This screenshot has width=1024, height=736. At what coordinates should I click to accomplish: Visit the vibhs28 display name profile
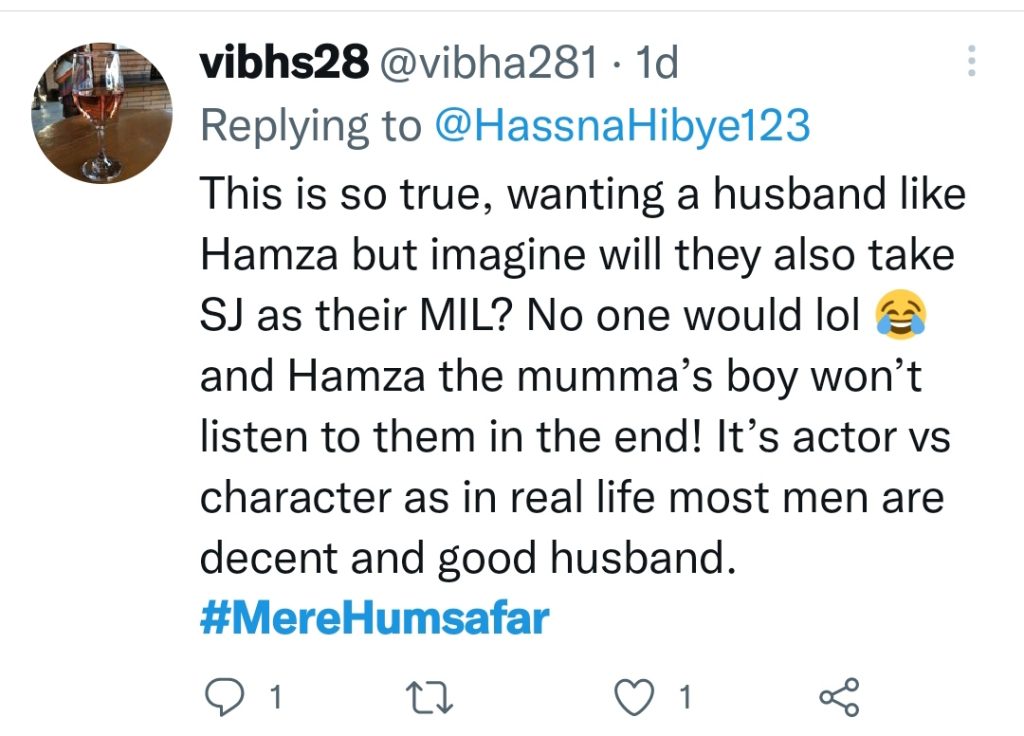(x=284, y=63)
